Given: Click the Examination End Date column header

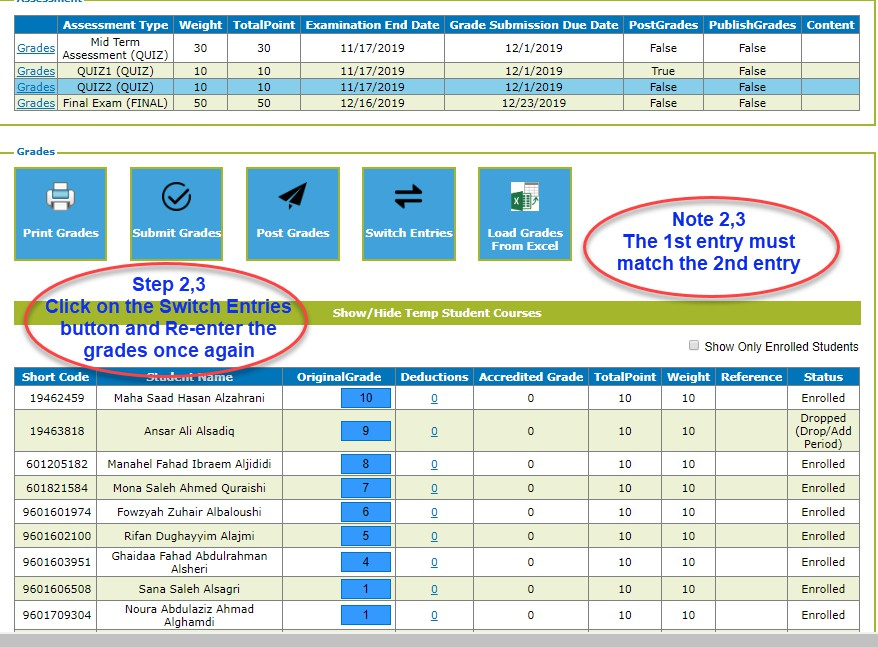Looking at the screenshot, I should [372, 25].
